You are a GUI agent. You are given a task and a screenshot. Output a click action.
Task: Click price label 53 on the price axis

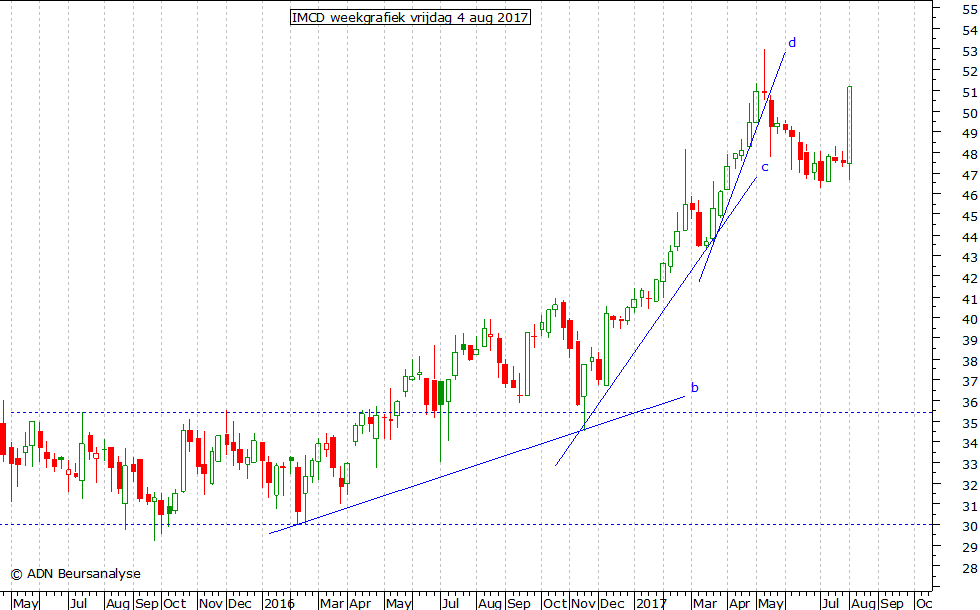tap(970, 51)
